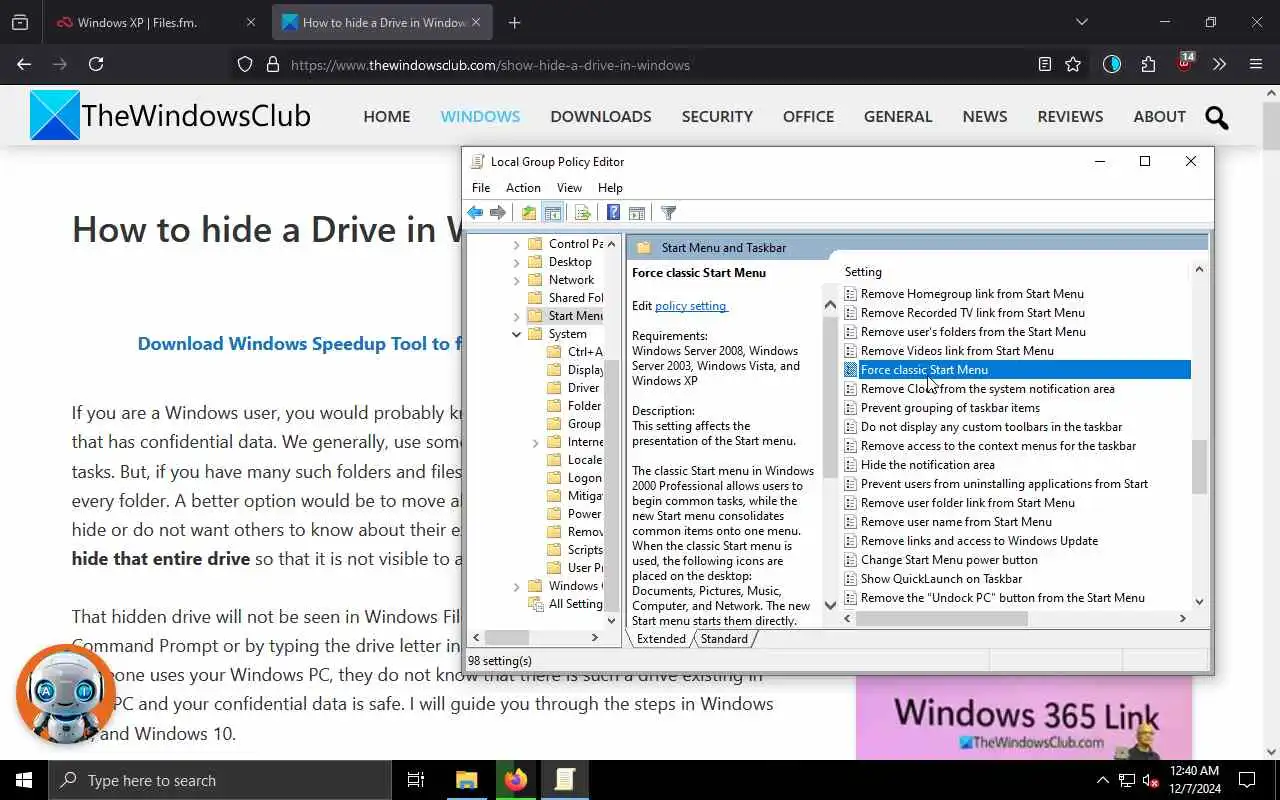Click the red extension icon with badge 14
The height and width of the screenshot is (800, 1280).
click(1185, 63)
